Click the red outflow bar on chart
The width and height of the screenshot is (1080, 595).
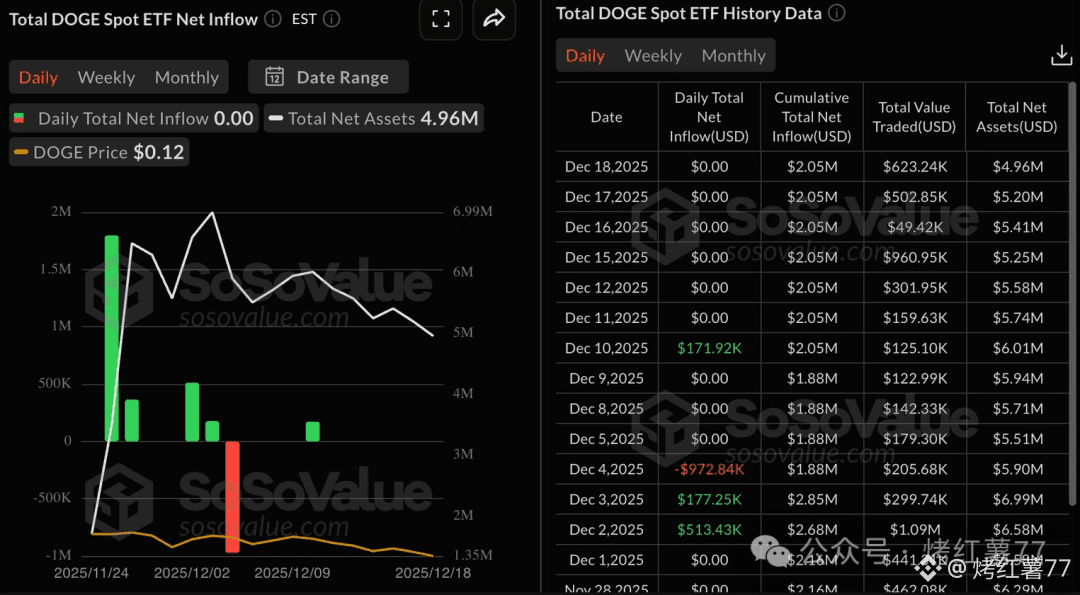click(233, 497)
